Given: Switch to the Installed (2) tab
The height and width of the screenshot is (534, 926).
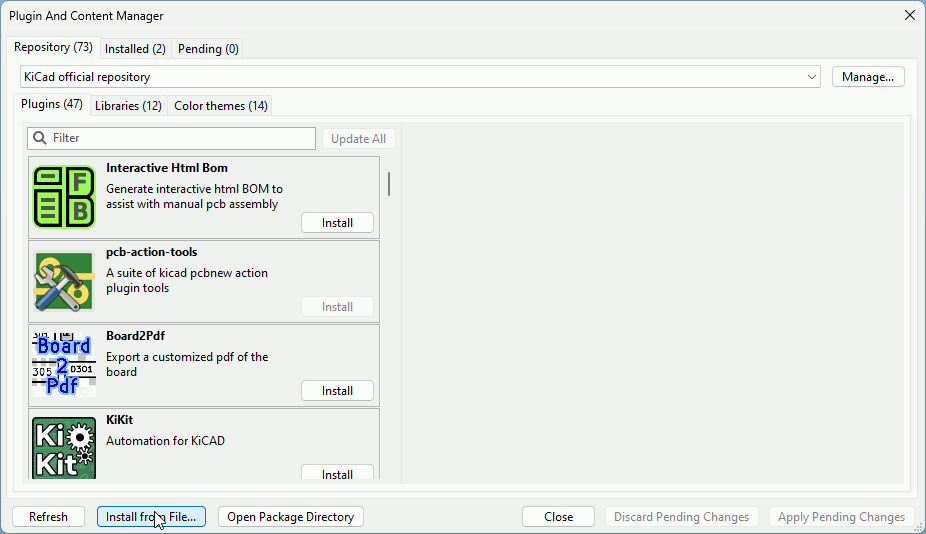Looking at the screenshot, I should point(135,48).
